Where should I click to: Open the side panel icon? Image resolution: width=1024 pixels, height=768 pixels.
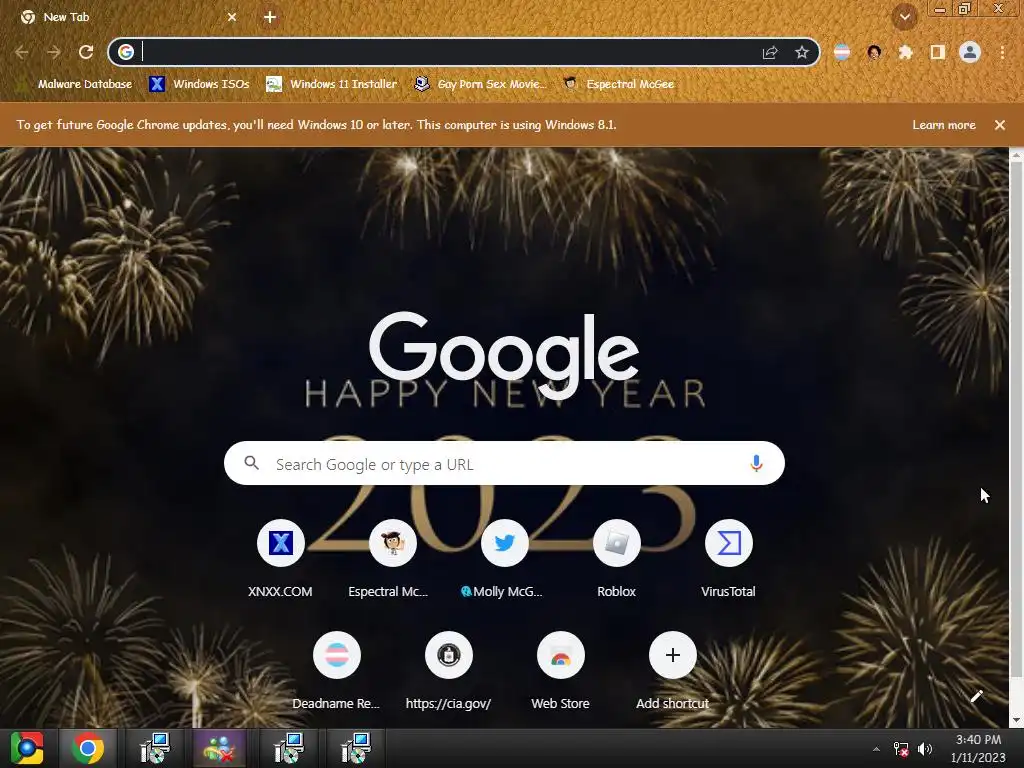(x=938, y=52)
